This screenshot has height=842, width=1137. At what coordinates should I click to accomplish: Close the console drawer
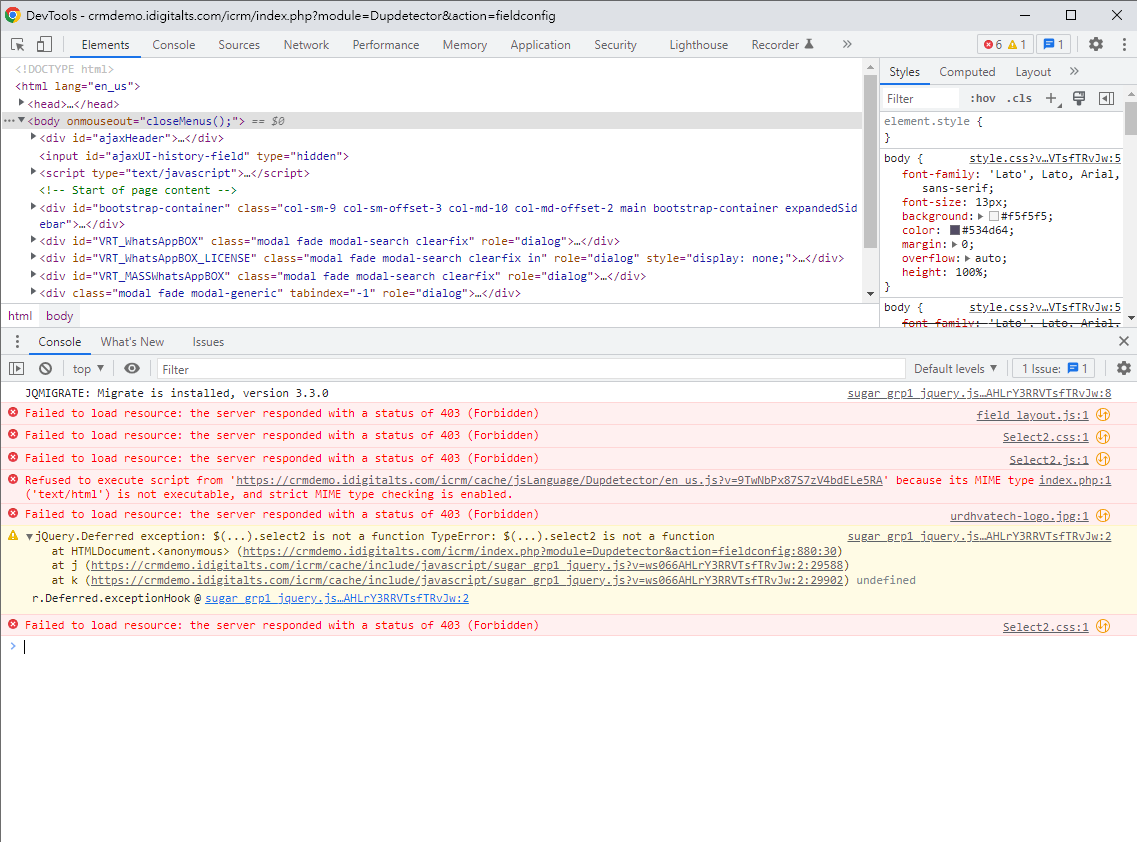1124,342
